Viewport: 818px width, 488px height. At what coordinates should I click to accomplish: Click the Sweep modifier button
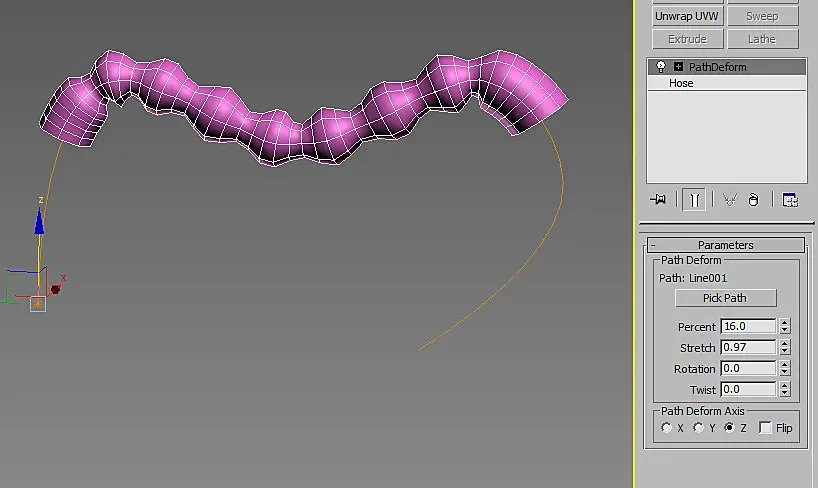click(762, 16)
